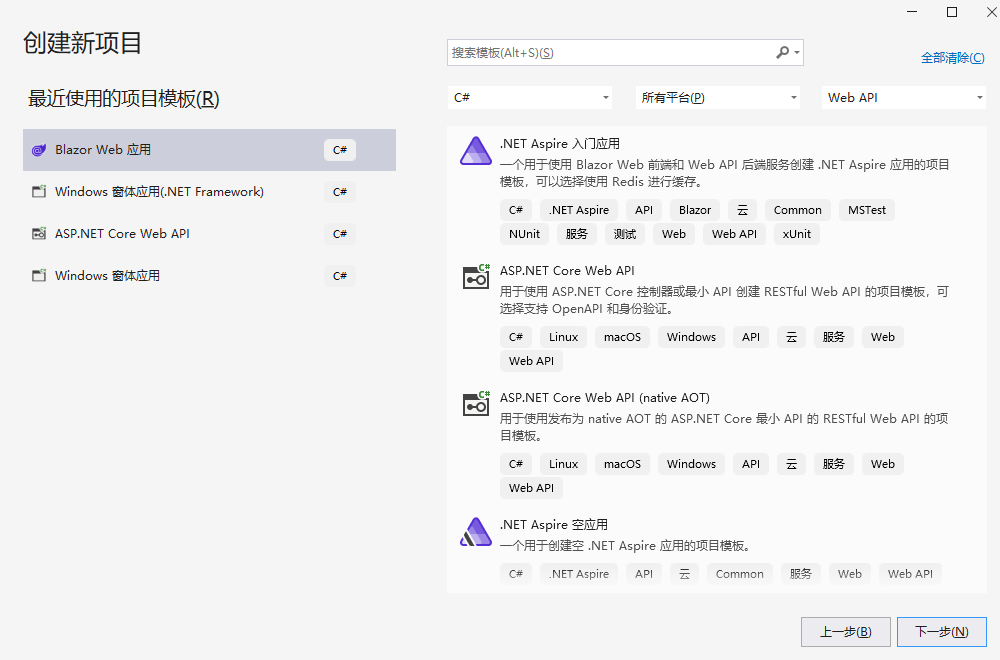Click the .NET Aspire 空应用 template icon
The image size is (1000, 660).
(476, 532)
